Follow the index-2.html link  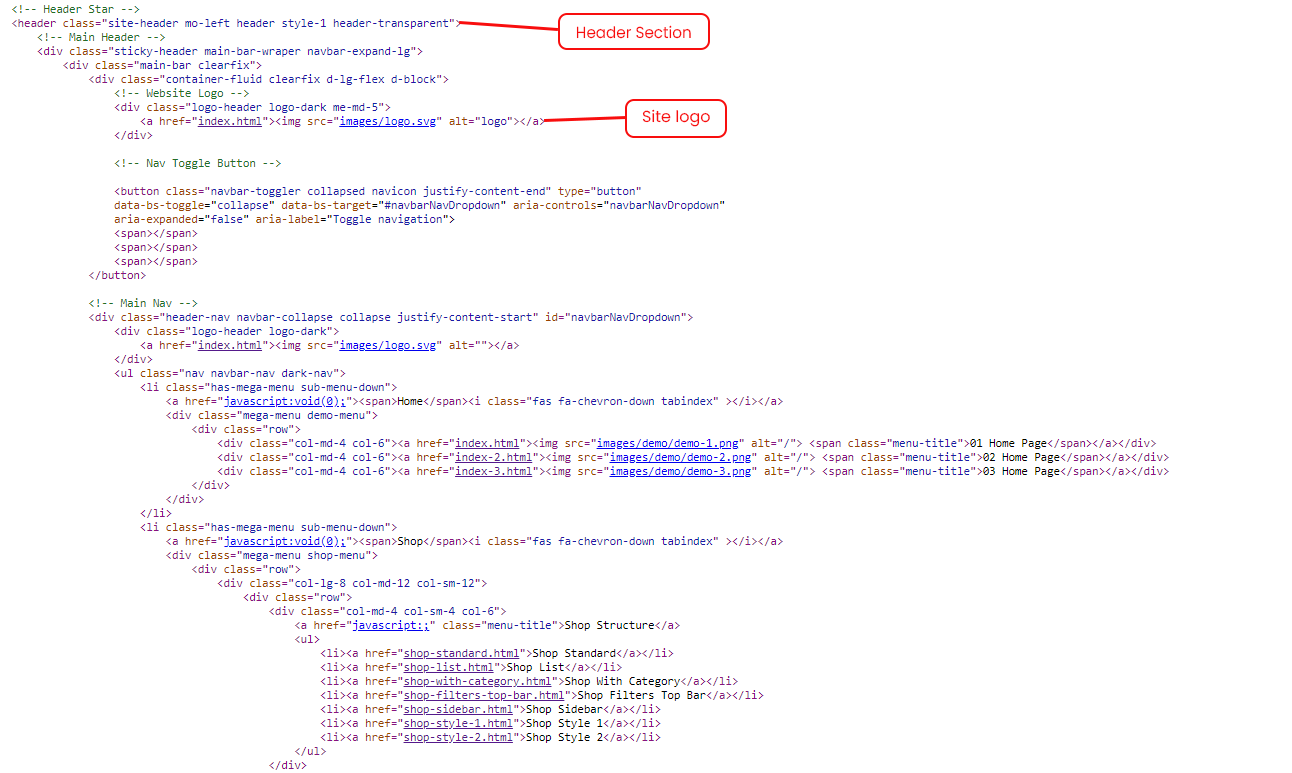pos(493,457)
